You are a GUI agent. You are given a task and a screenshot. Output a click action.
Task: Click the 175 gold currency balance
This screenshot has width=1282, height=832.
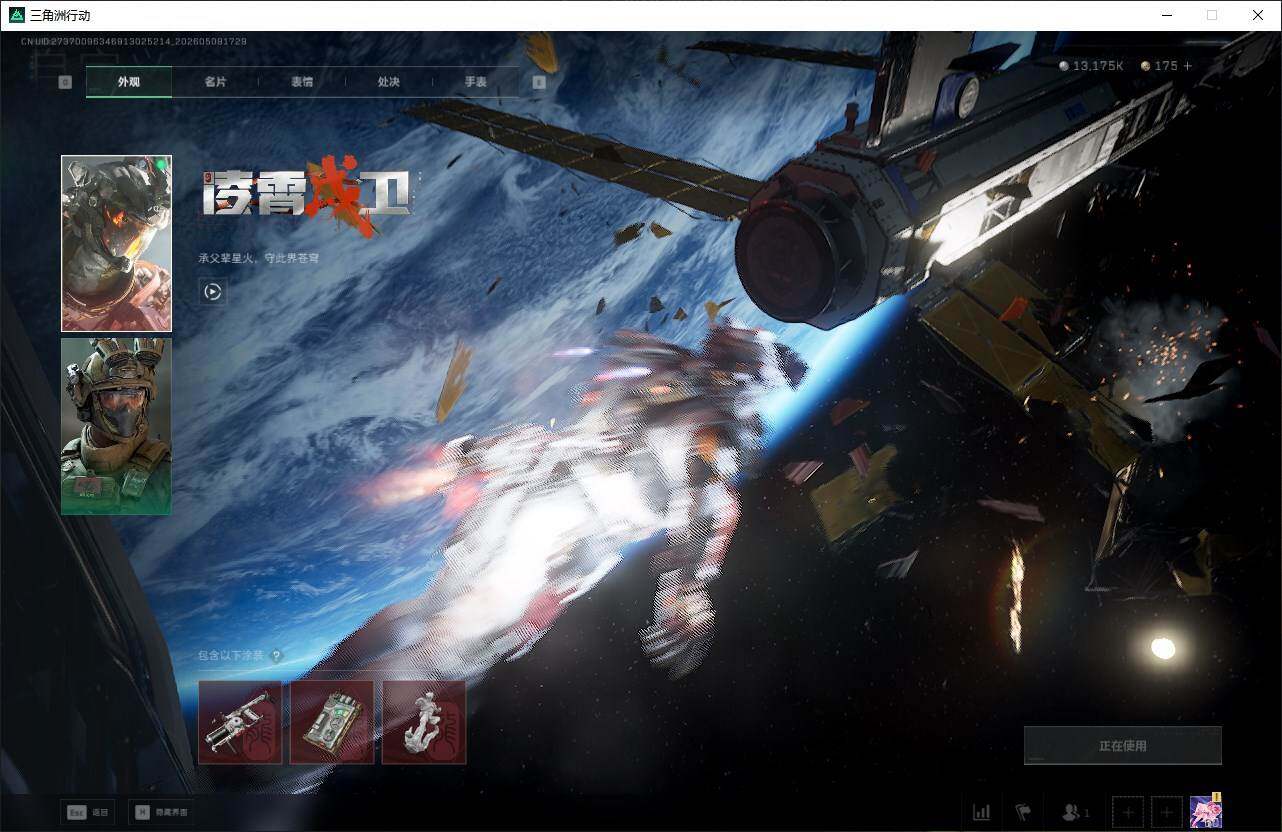pyautogui.click(x=1160, y=66)
